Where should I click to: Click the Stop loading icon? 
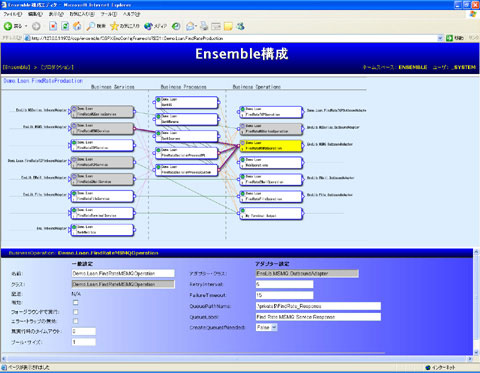pos(53,26)
